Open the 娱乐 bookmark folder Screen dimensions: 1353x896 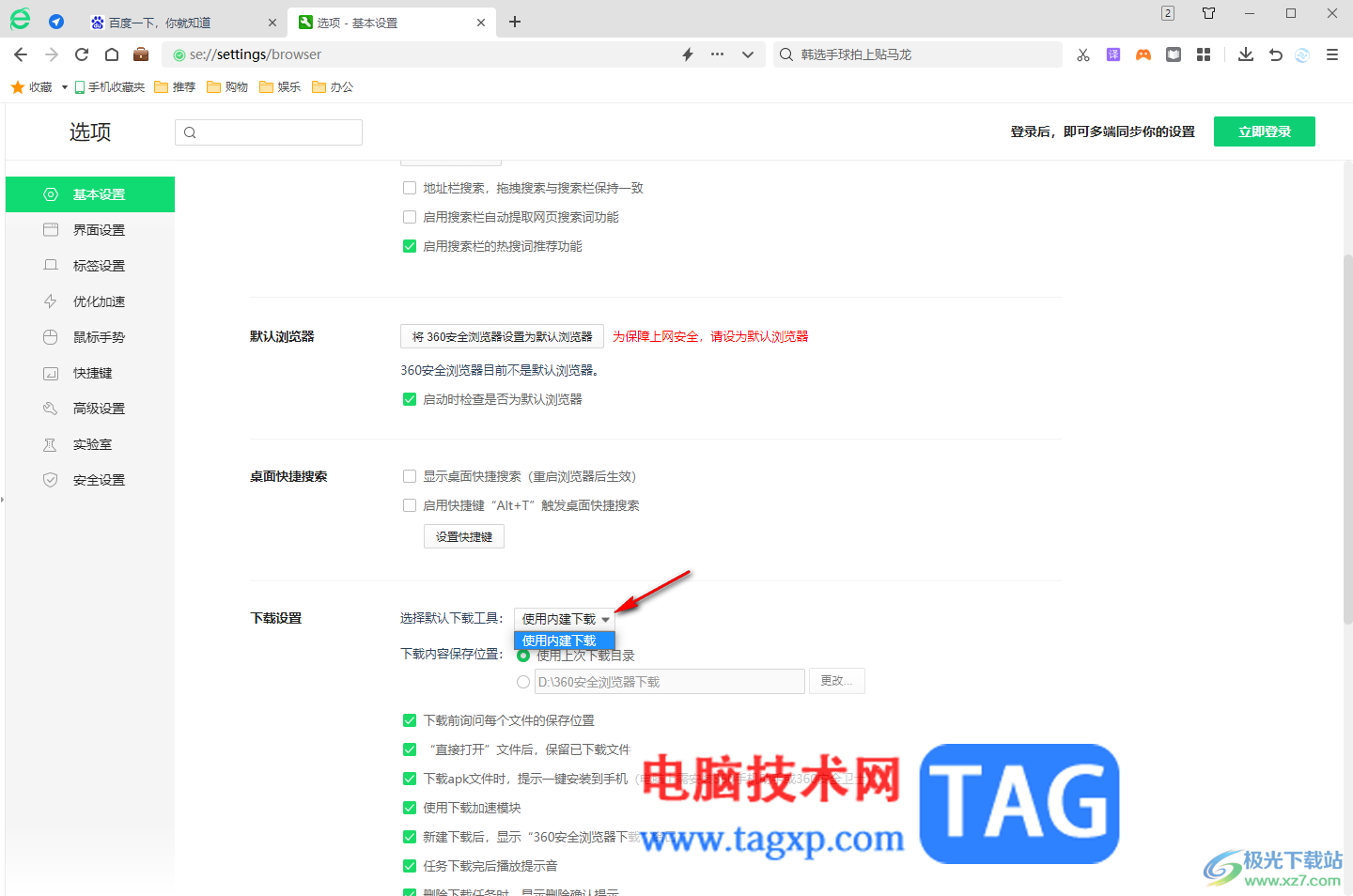(280, 87)
